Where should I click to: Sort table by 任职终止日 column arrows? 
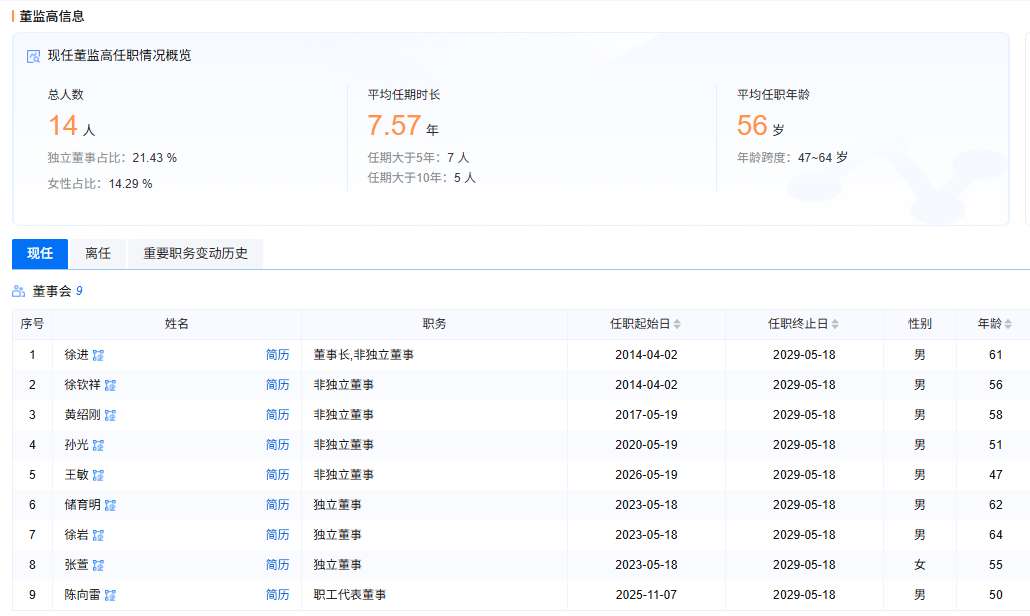(835, 324)
